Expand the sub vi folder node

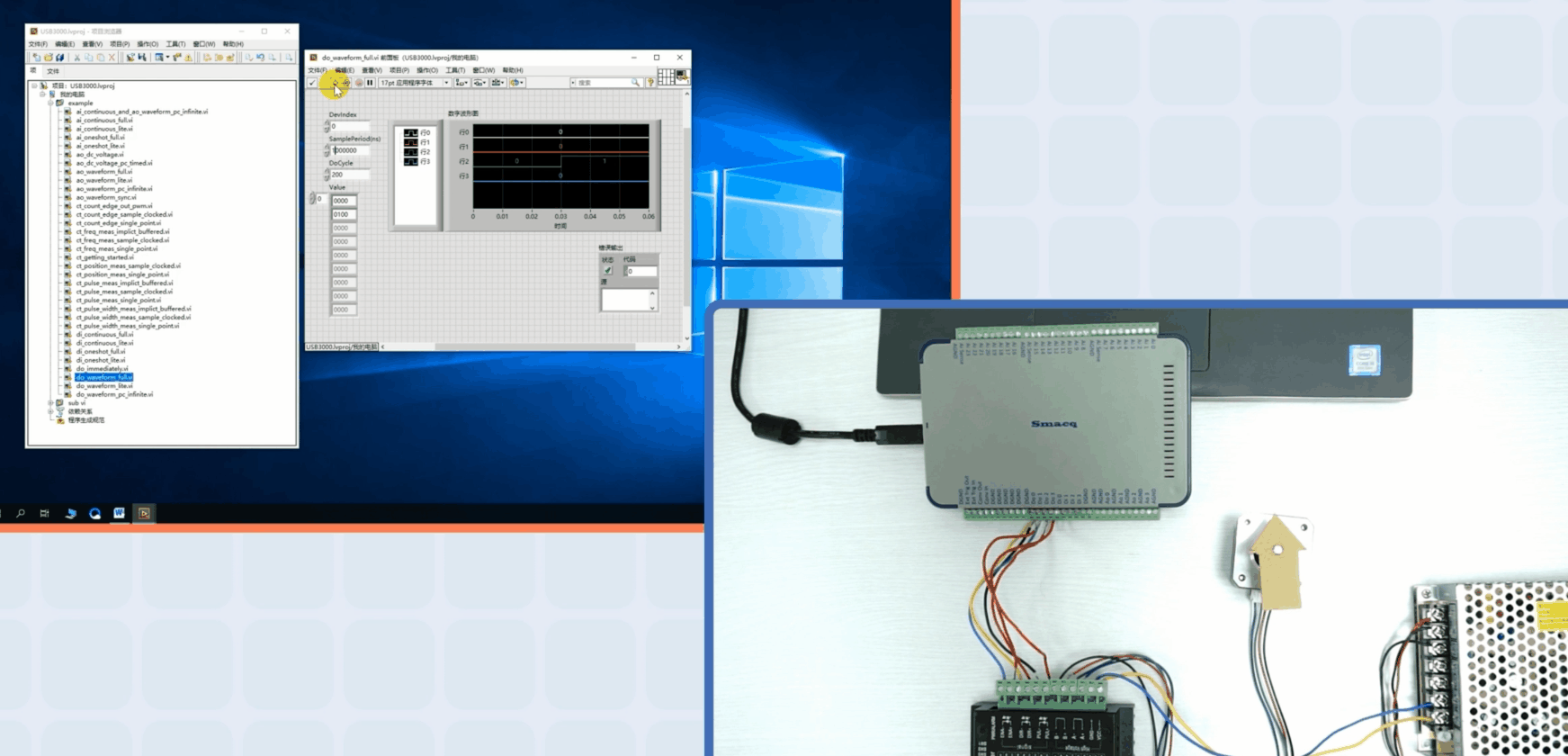pyautogui.click(x=51, y=403)
